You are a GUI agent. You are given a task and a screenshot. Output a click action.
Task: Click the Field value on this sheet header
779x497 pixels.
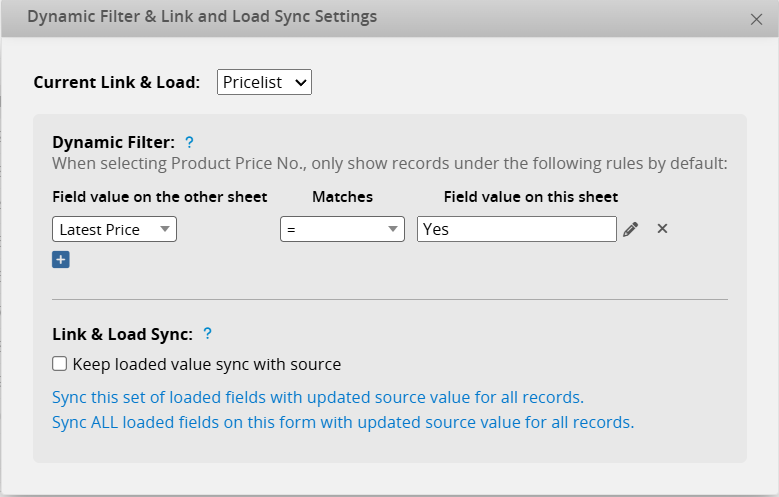click(530, 197)
